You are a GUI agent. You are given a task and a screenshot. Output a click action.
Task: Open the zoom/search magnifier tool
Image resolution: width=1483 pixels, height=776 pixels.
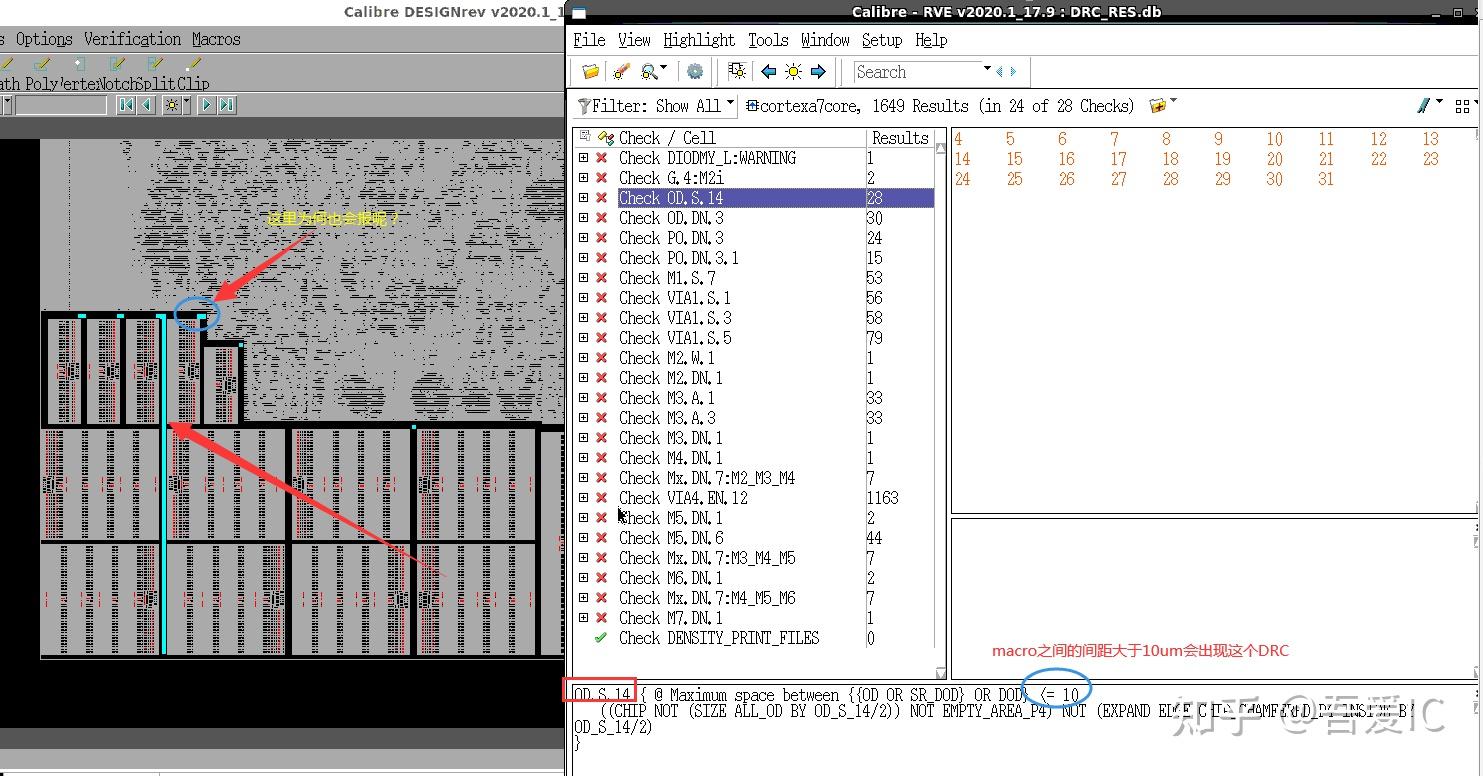[x=650, y=71]
